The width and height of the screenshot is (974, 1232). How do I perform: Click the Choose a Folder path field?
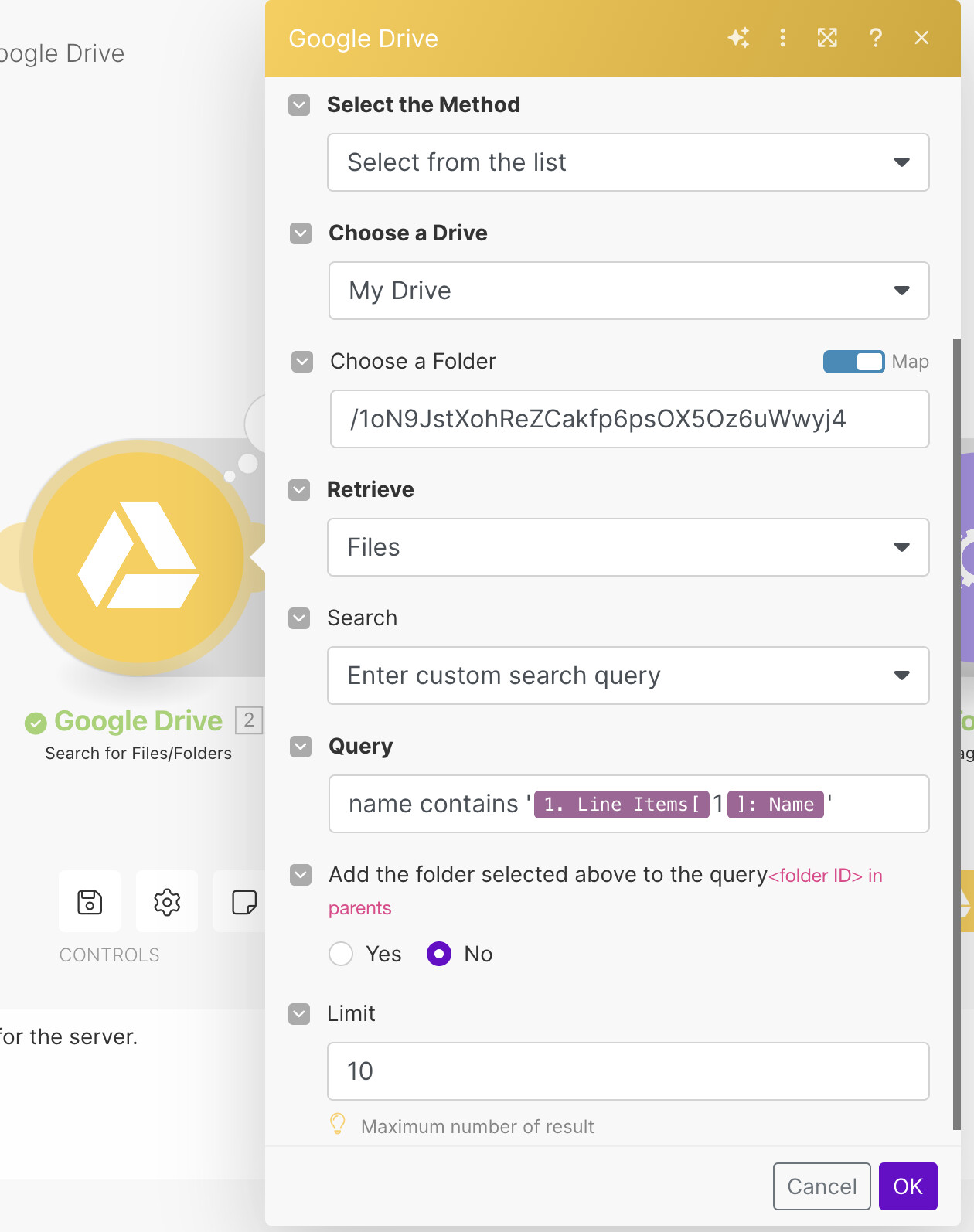(x=628, y=419)
